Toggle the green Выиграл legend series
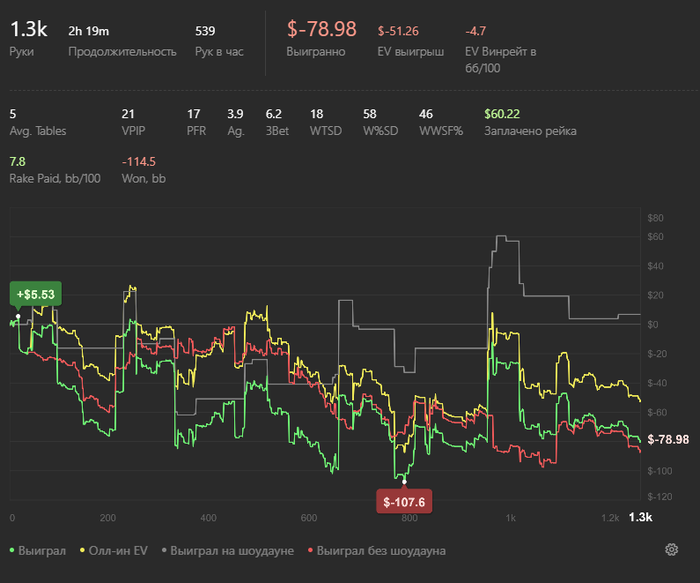Screen dimensions: 700x583 38,551
